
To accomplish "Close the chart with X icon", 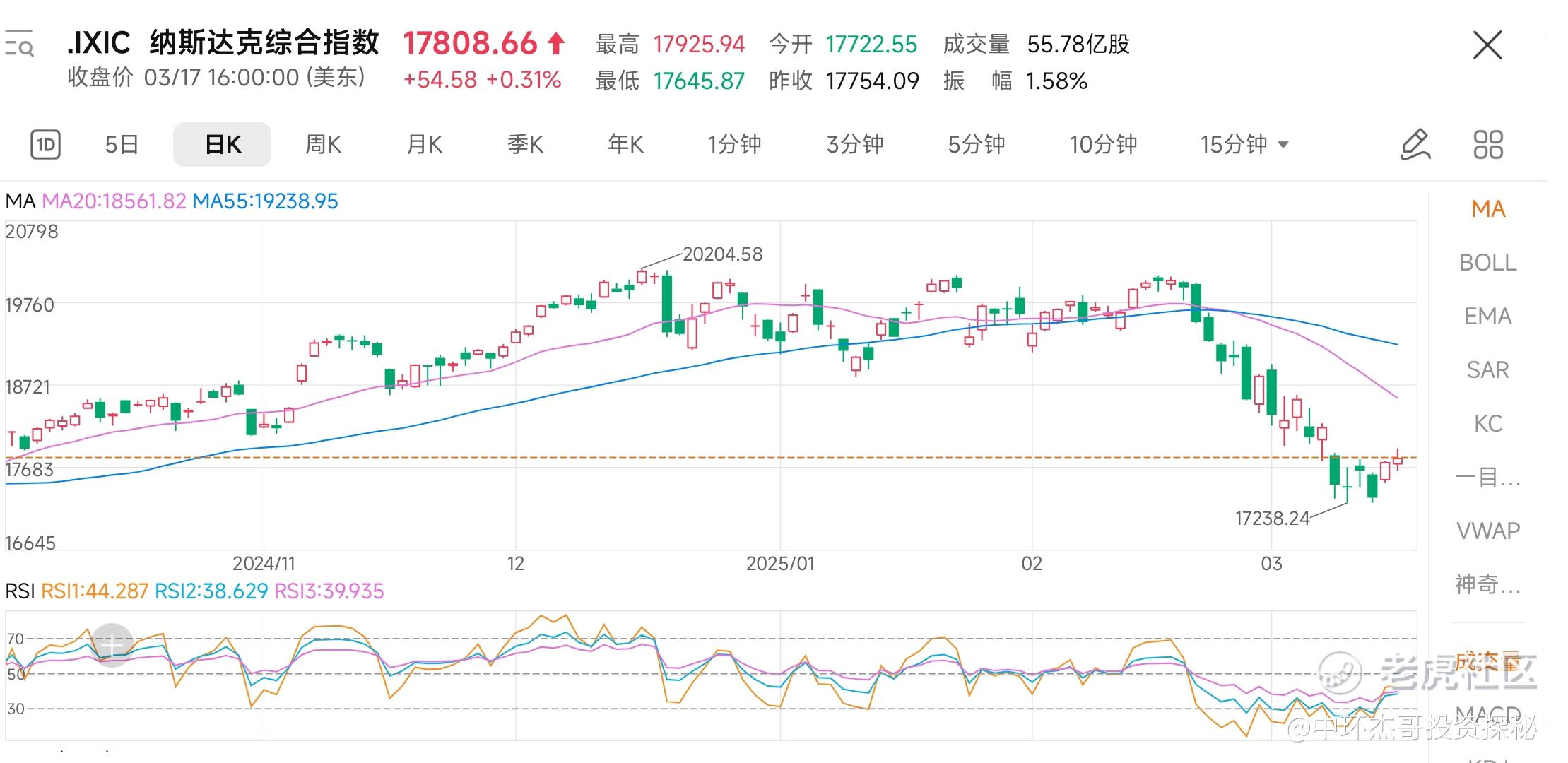I will coord(1487,46).
